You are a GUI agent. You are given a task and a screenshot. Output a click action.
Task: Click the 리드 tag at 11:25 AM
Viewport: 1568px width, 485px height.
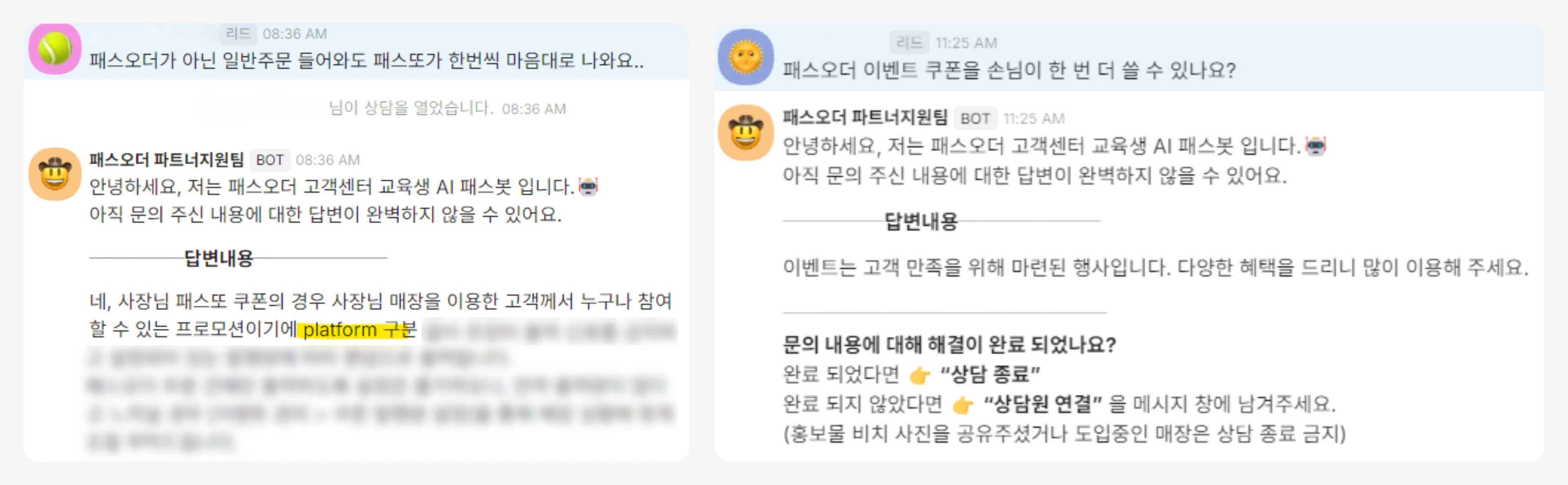[x=909, y=42]
